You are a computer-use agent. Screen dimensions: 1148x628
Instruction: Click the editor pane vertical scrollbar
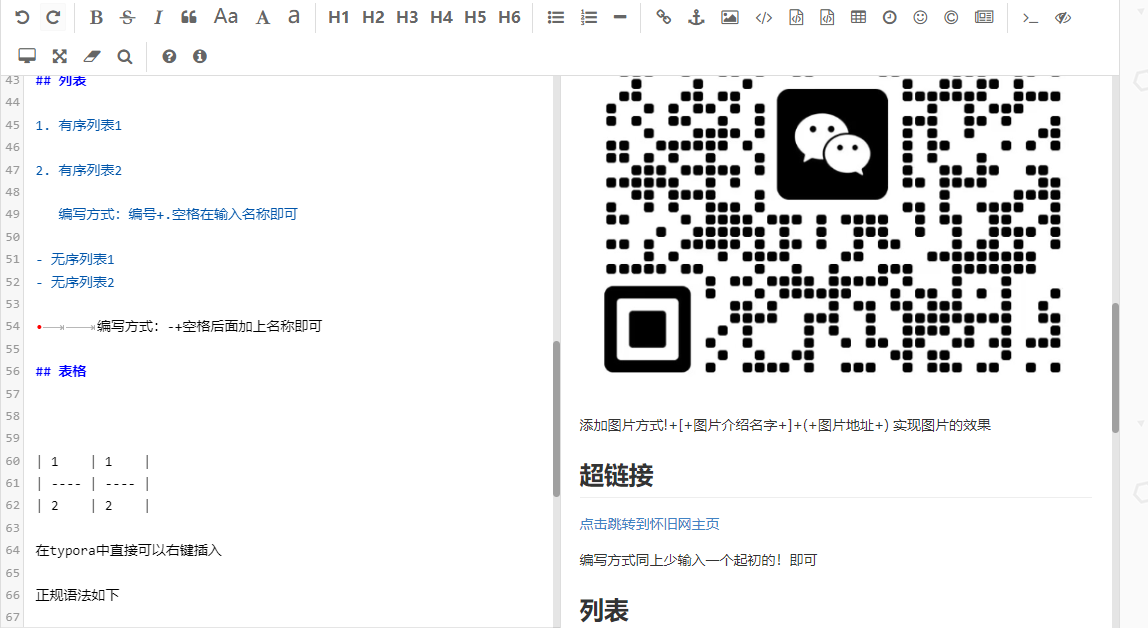point(556,419)
